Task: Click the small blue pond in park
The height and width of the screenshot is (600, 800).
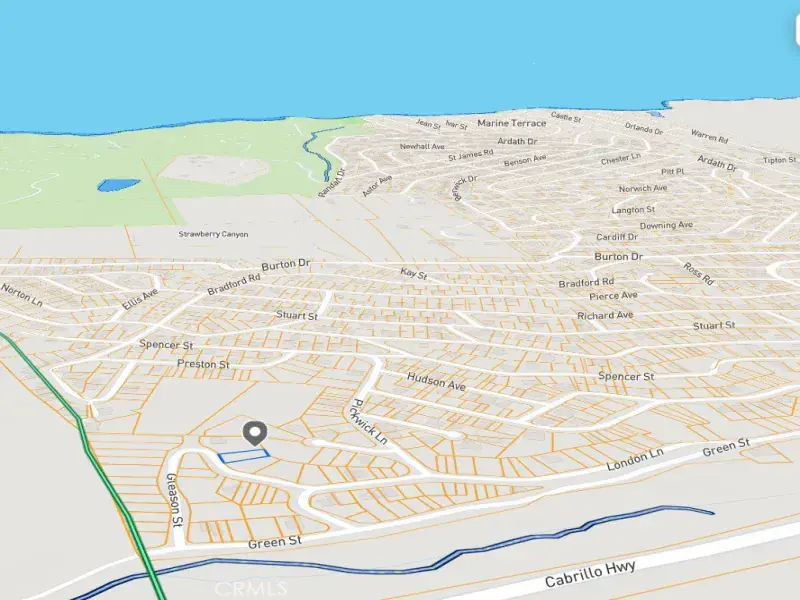Action: tap(118, 185)
